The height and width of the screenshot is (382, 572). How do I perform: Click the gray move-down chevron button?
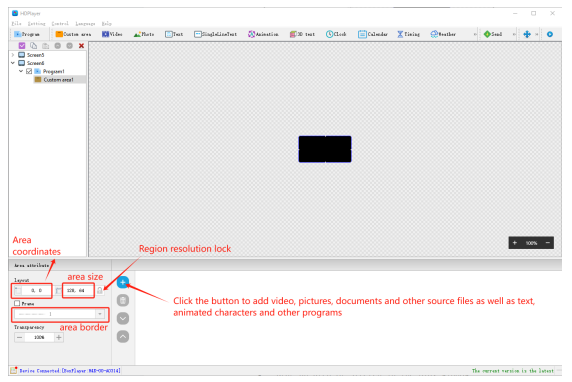coord(123,319)
